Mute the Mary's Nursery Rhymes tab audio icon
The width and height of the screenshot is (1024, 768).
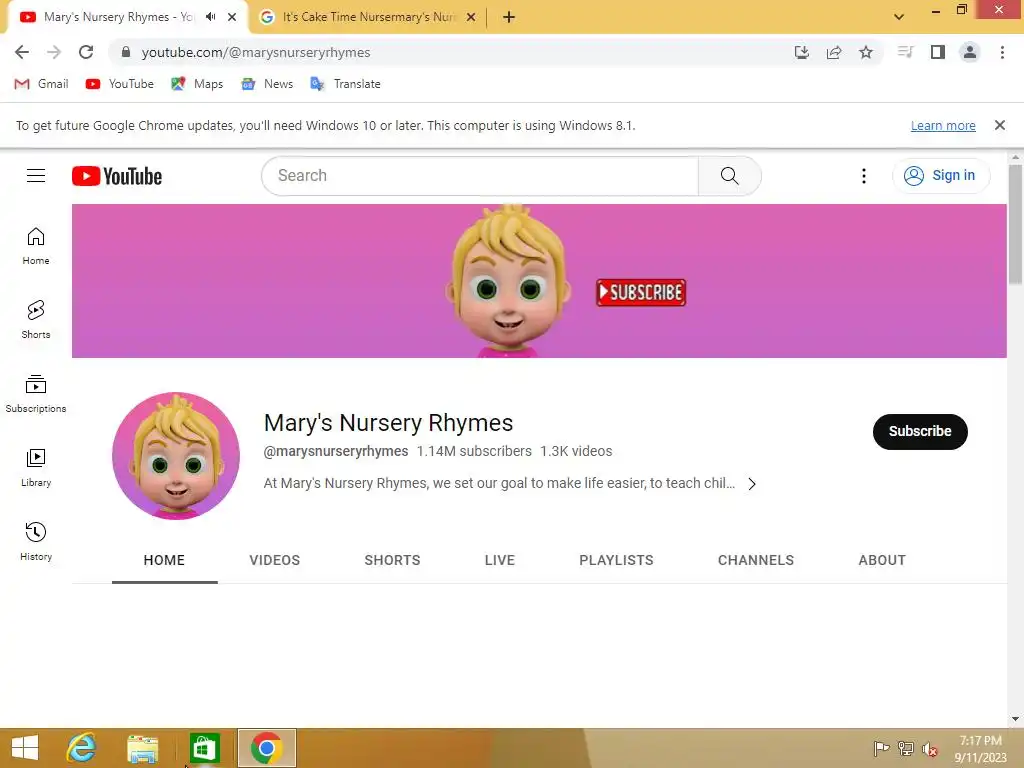tap(210, 17)
